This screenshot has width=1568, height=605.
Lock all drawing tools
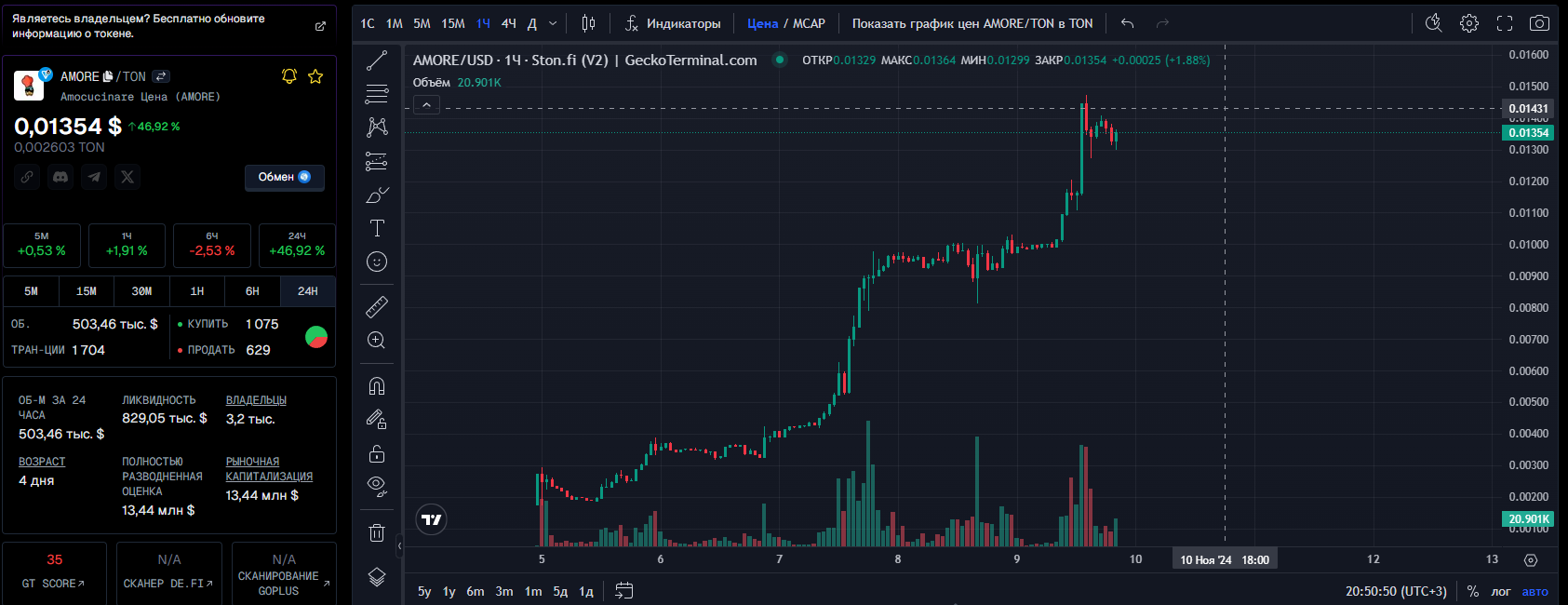[377, 453]
